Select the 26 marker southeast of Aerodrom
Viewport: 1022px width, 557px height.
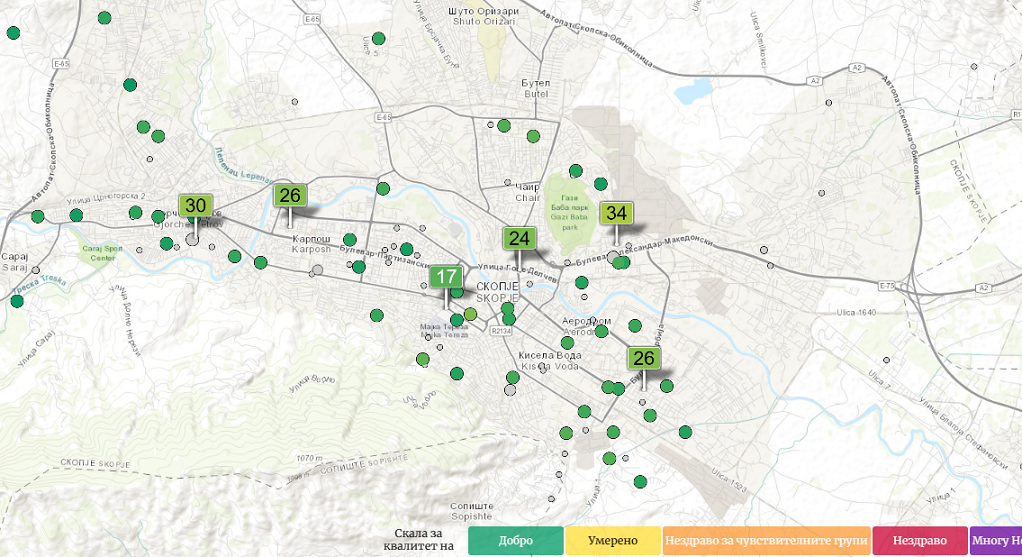pyautogui.click(x=643, y=358)
